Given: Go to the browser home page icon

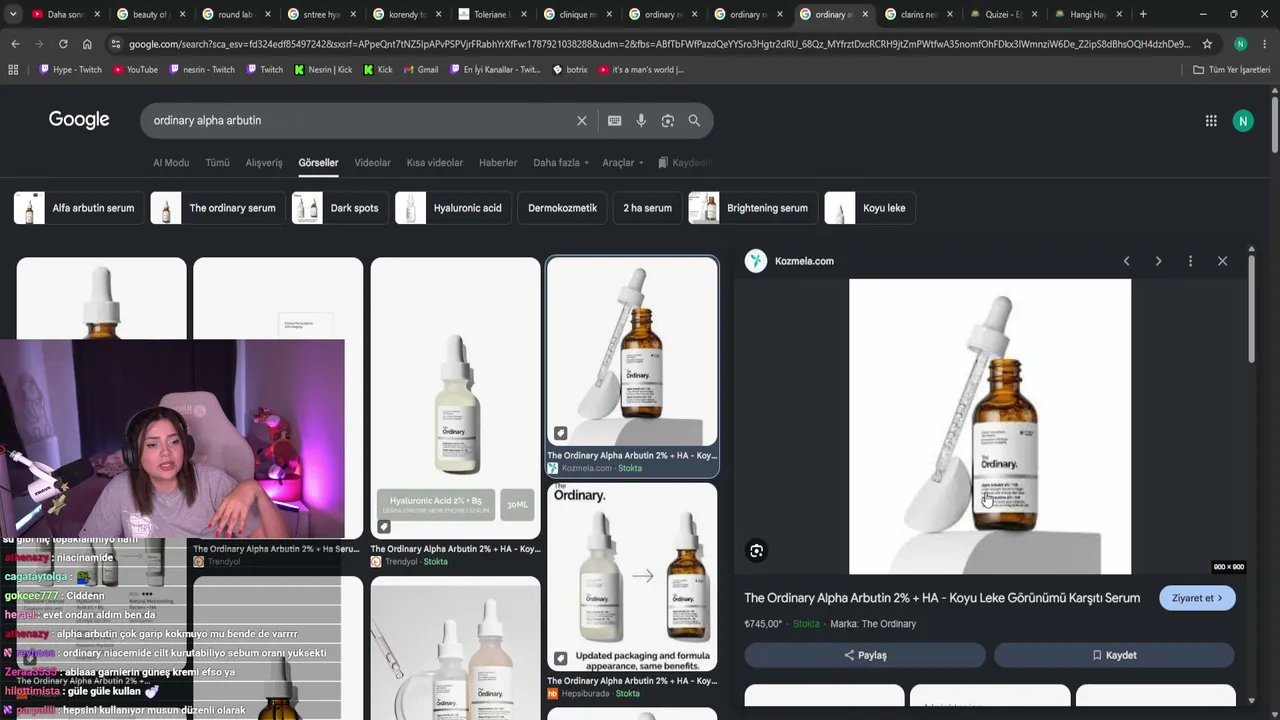Looking at the screenshot, I should click(87, 44).
